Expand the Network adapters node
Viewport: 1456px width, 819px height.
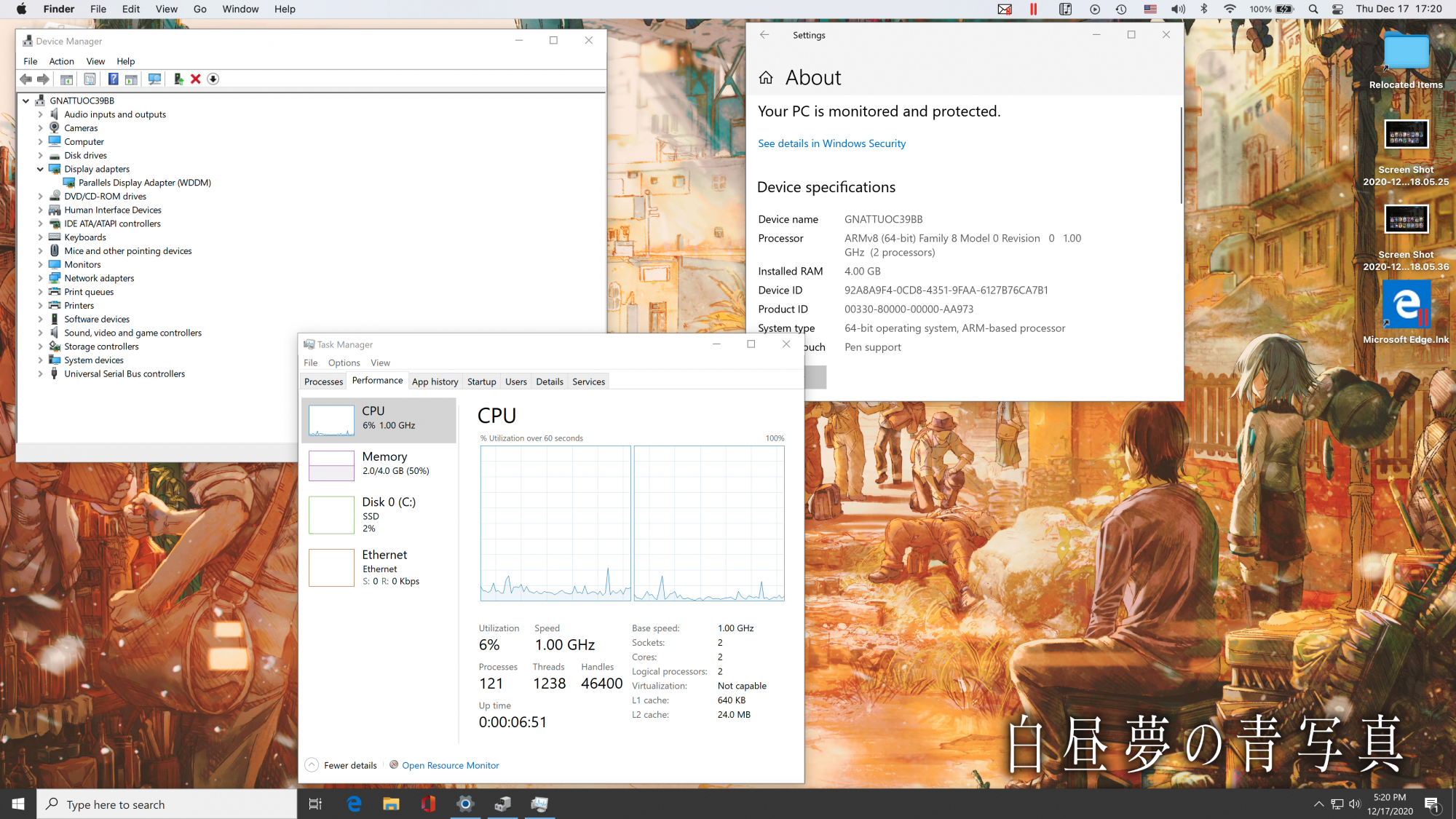pyautogui.click(x=41, y=278)
